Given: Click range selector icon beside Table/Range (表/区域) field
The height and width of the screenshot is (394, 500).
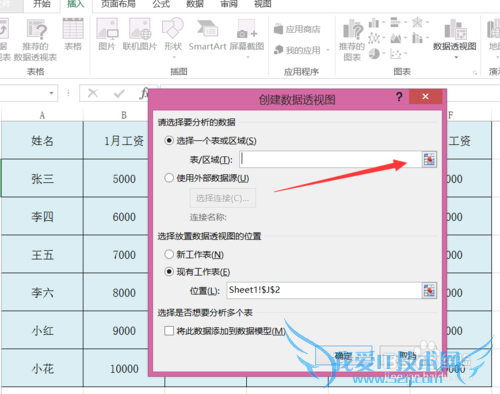Looking at the screenshot, I should (x=429, y=159).
